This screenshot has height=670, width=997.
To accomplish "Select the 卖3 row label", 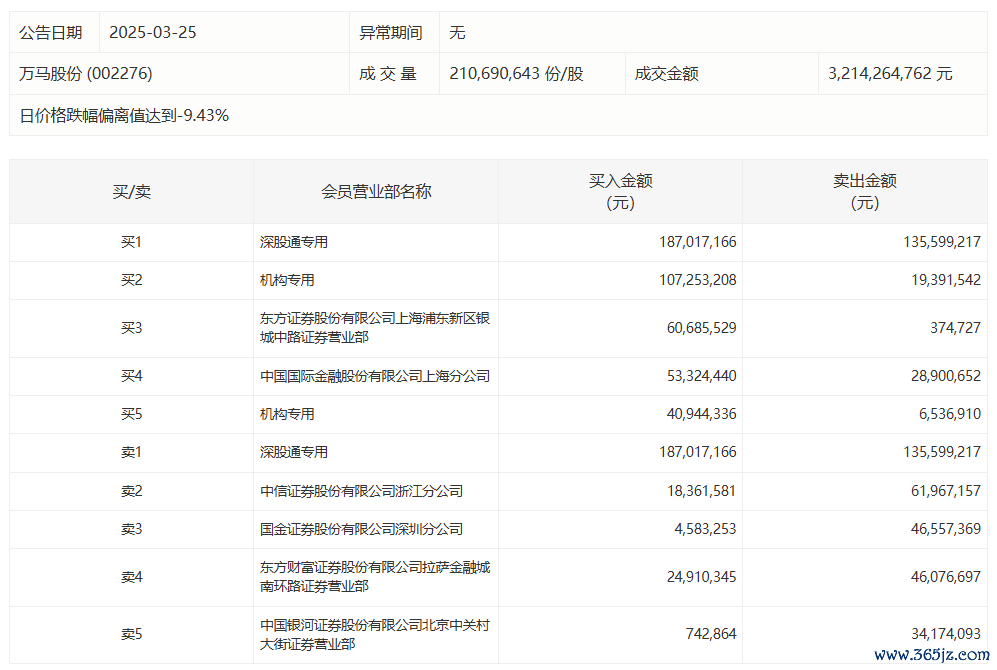I will [x=132, y=530].
